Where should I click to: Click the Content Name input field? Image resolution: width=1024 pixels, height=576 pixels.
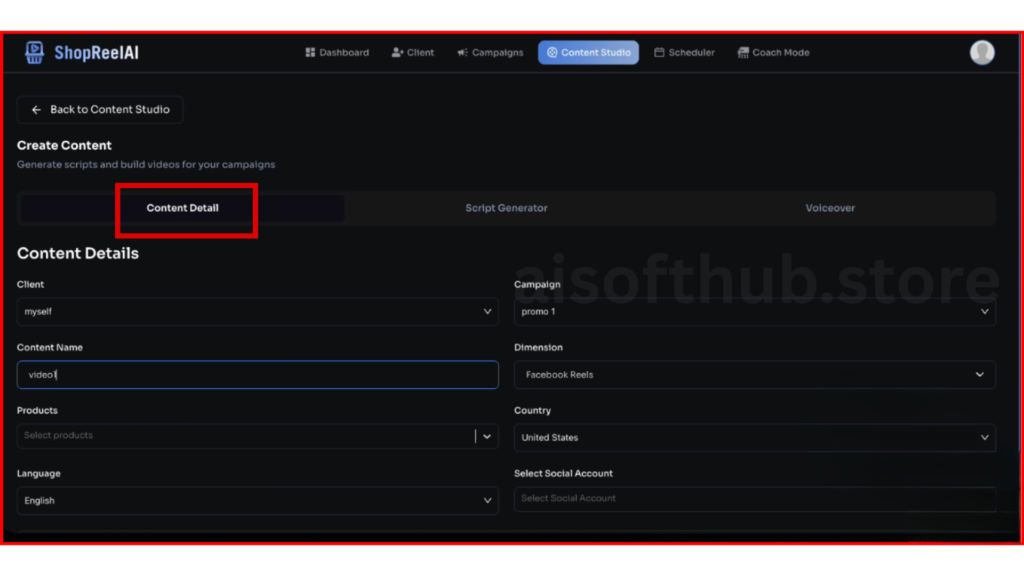(257, 375)
